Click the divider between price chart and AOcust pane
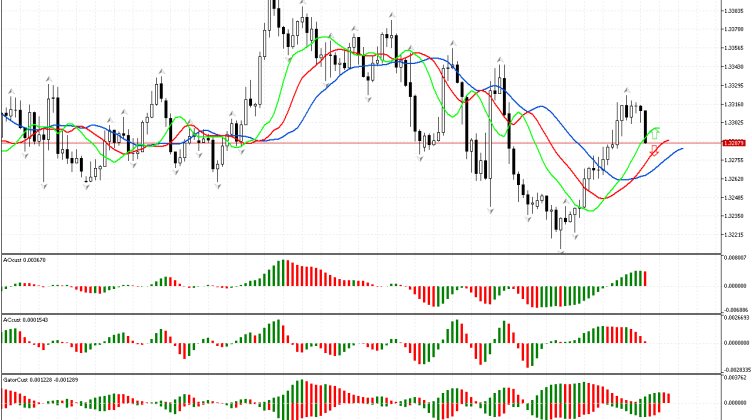752x420 pixels. (360, 253)
